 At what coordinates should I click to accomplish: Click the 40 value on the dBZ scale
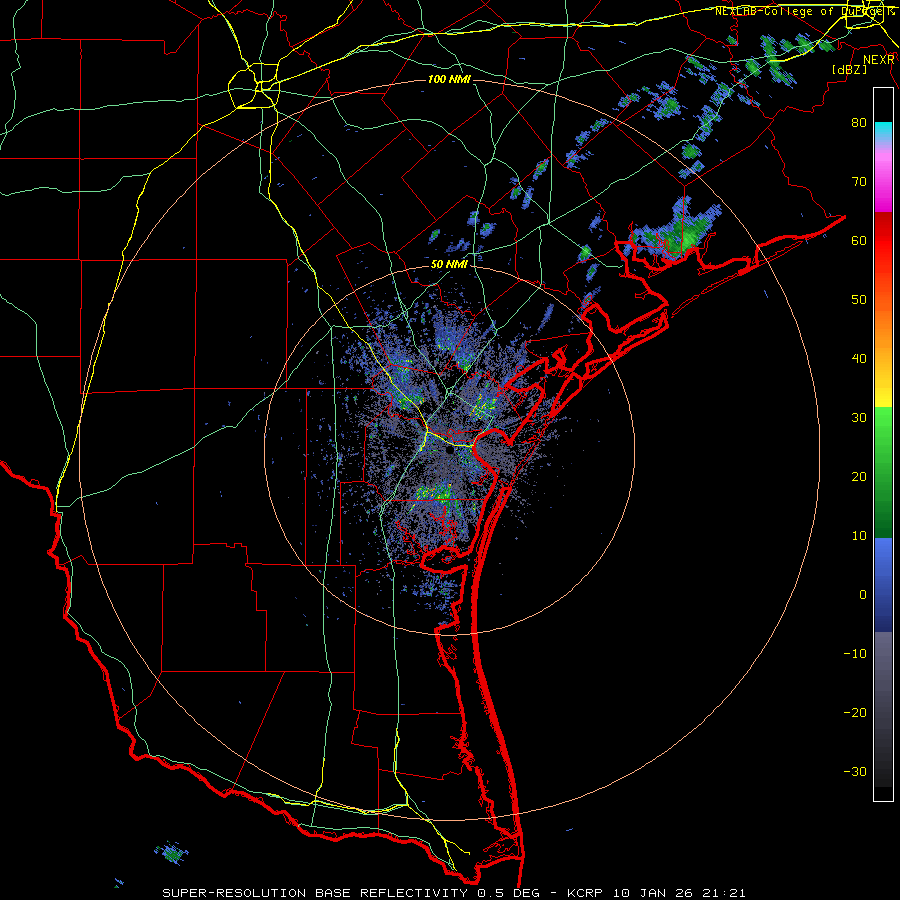(859, 359)
